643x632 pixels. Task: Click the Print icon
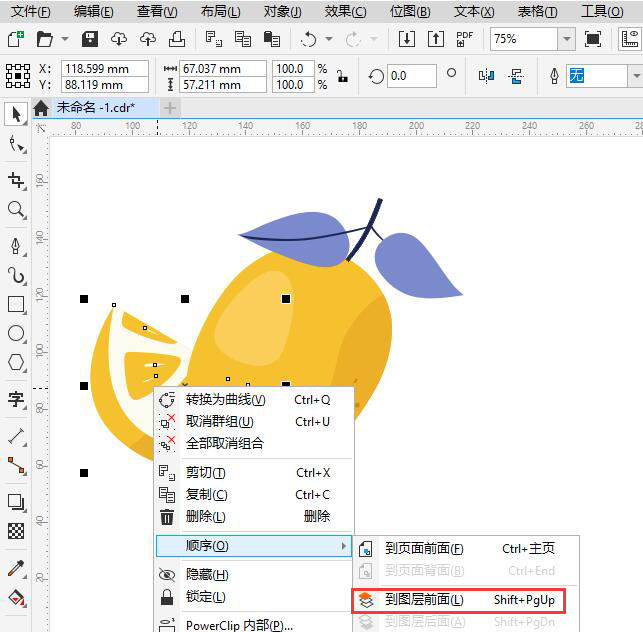(177, 39)
